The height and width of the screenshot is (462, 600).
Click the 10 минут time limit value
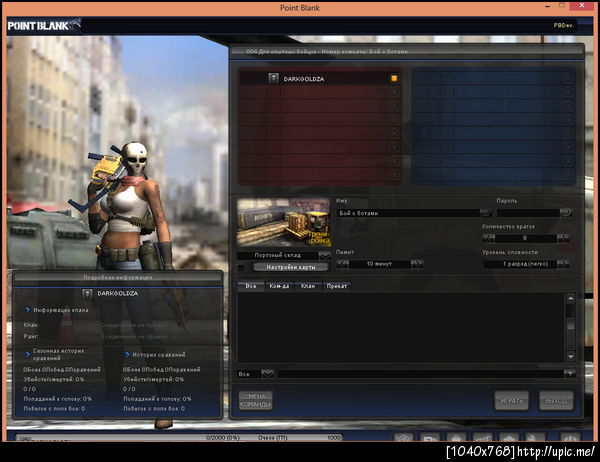380,264
